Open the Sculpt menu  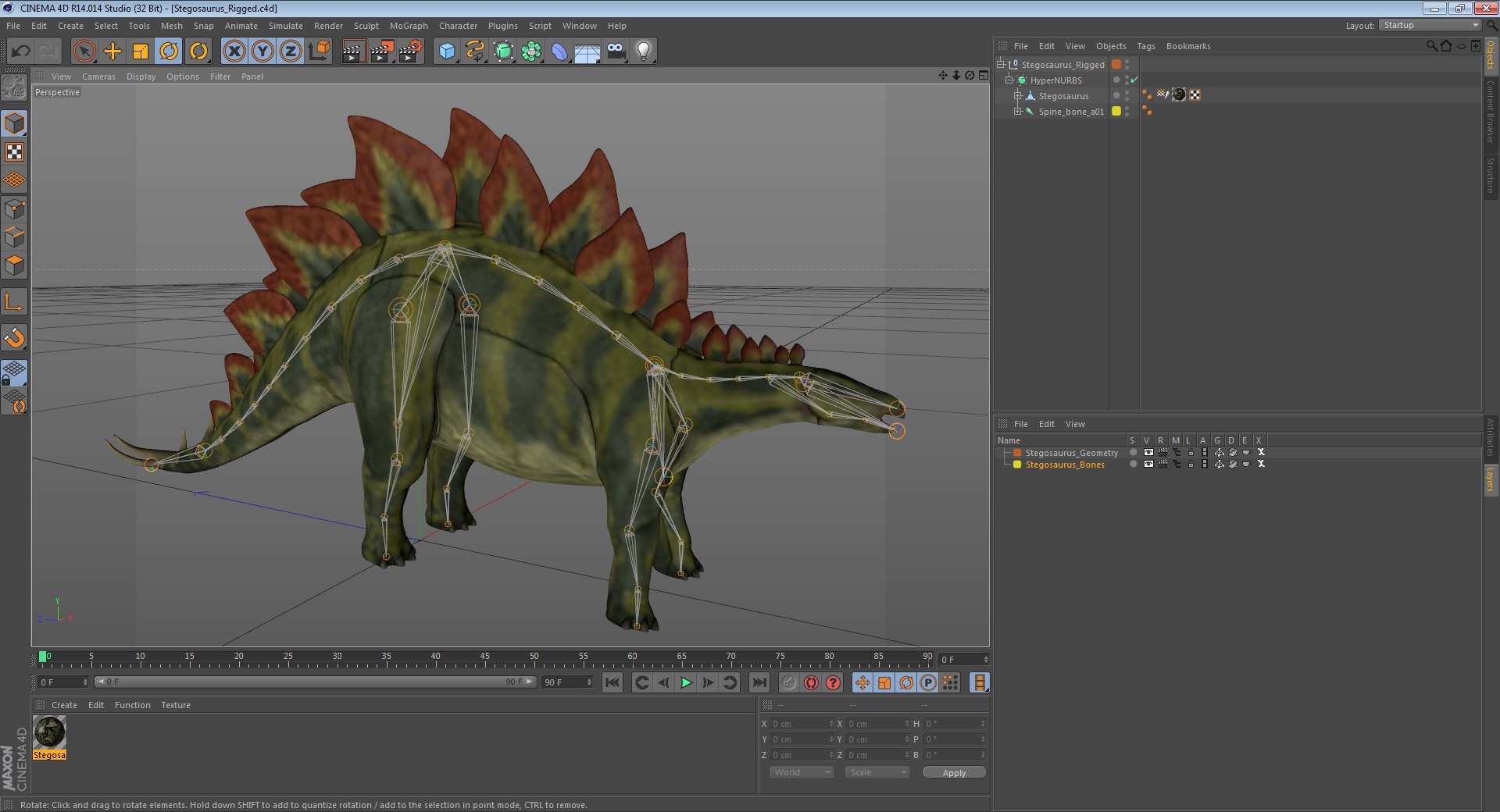click(x=366, y=26)
